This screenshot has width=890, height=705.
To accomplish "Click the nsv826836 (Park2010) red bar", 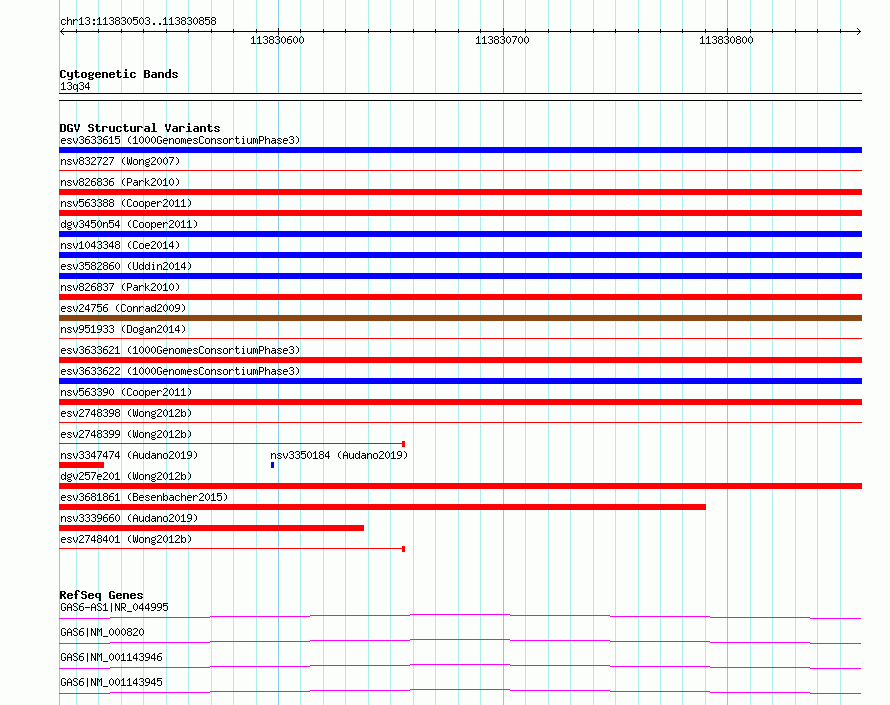I will point(460,192).
